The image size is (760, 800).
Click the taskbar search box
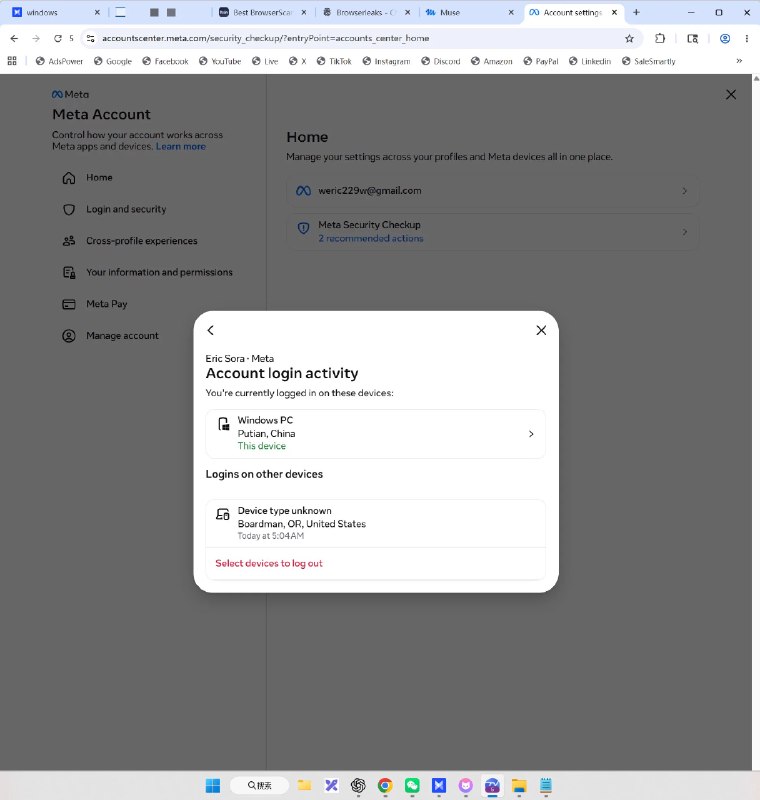click(260, 785)
